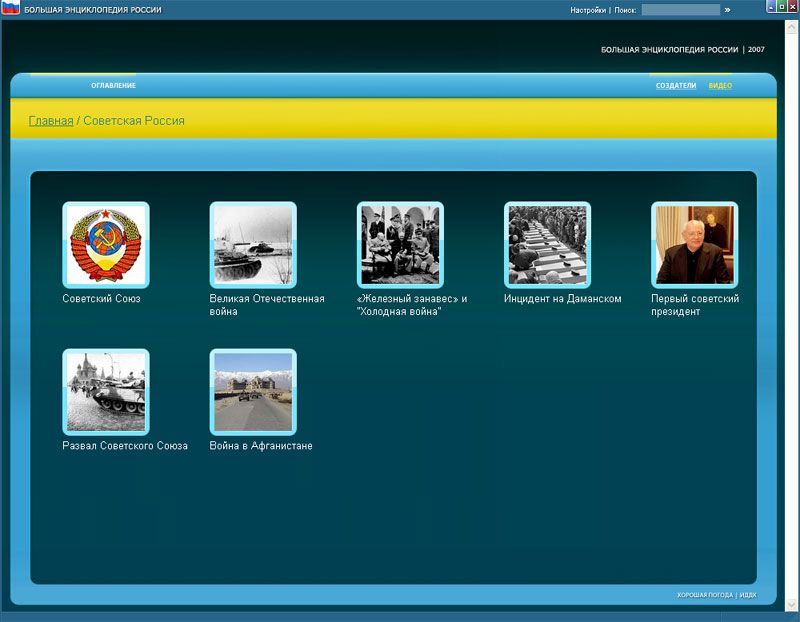Open the ХОРОШАЯ ПОГОДА footer link
The image size is (800, 622).
(x=704, y=595)
